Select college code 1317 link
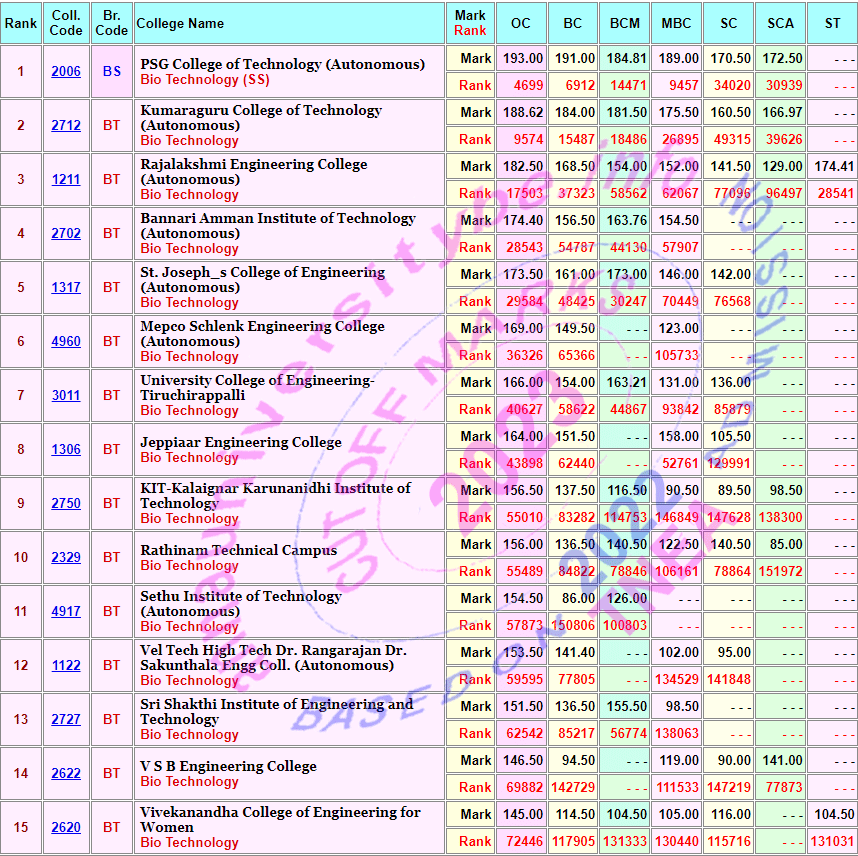This screenshot has width=858, height=856. coord(66,288)
